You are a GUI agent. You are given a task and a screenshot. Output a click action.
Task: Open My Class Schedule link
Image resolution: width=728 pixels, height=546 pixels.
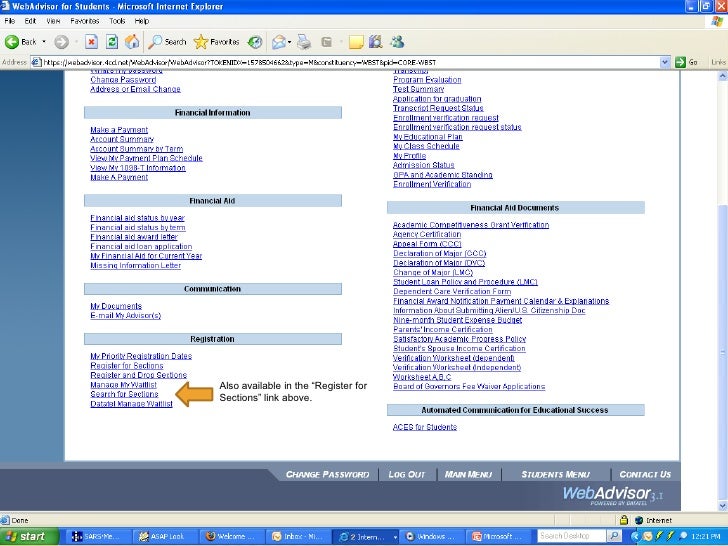point(426,146)
